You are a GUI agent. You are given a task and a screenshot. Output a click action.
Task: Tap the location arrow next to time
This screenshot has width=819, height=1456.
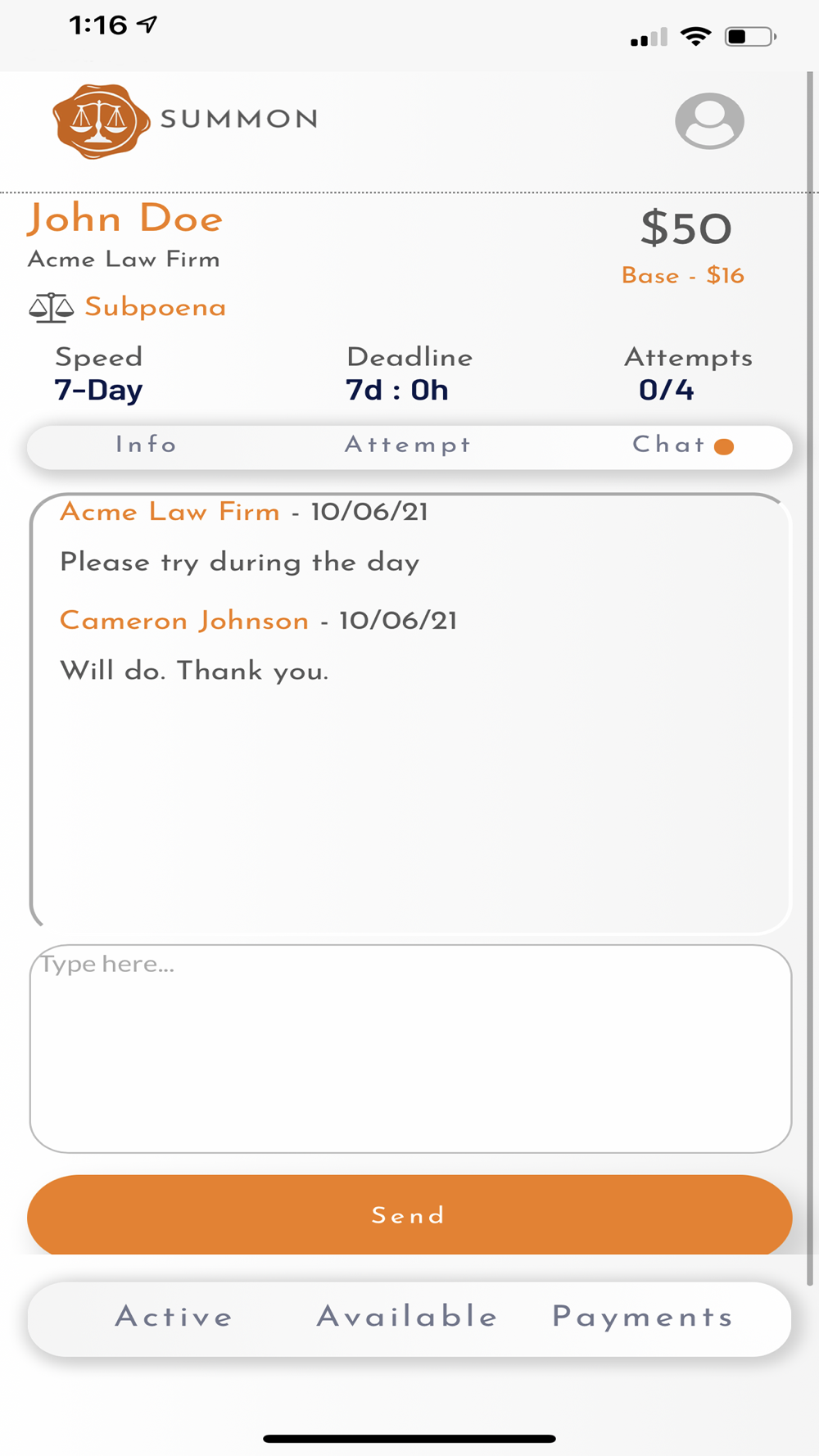[147, 25]
